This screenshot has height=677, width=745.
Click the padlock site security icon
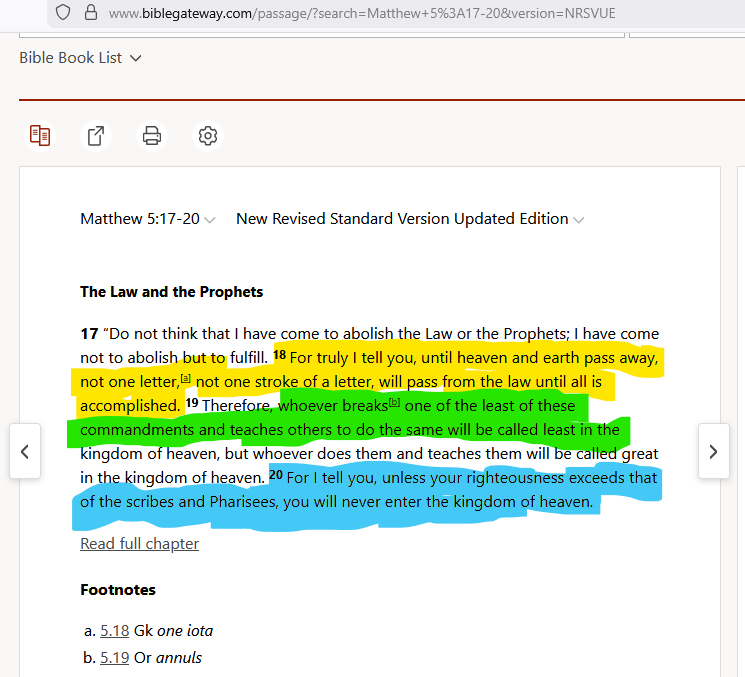90,13
